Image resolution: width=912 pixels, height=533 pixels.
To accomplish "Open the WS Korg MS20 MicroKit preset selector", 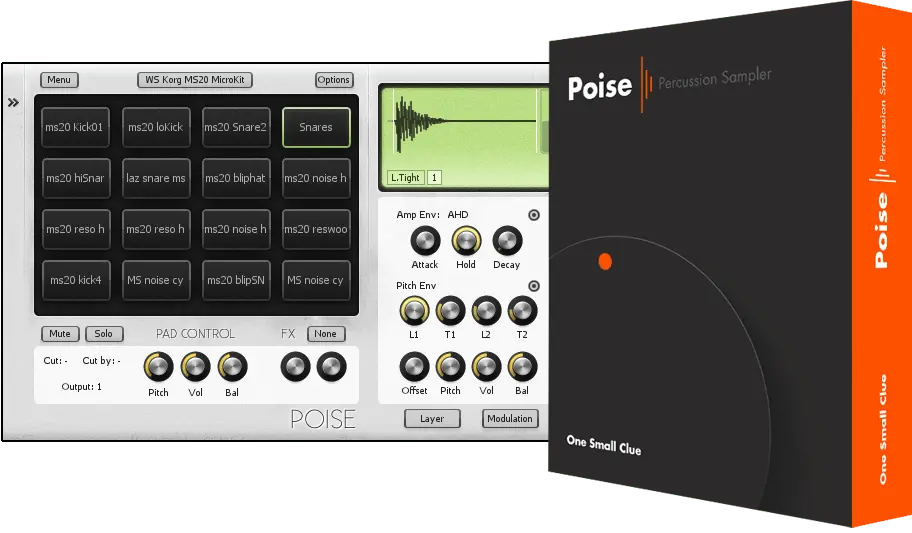I will 195,80.
